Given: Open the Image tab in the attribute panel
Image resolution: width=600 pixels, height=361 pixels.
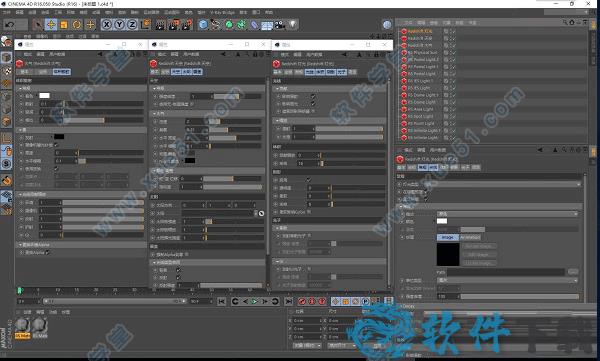Looking at the screenshot, I should tap(448, 238).
